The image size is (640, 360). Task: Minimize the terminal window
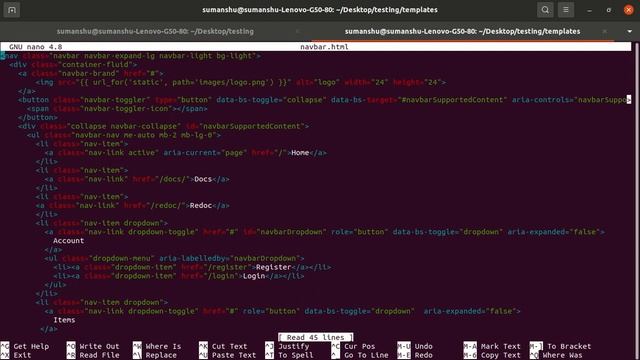(x=589, y=10)
